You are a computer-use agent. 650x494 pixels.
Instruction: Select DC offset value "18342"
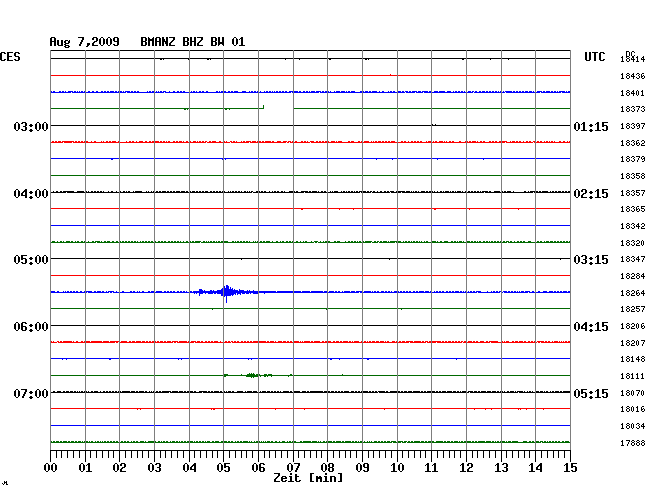point(633,226)
